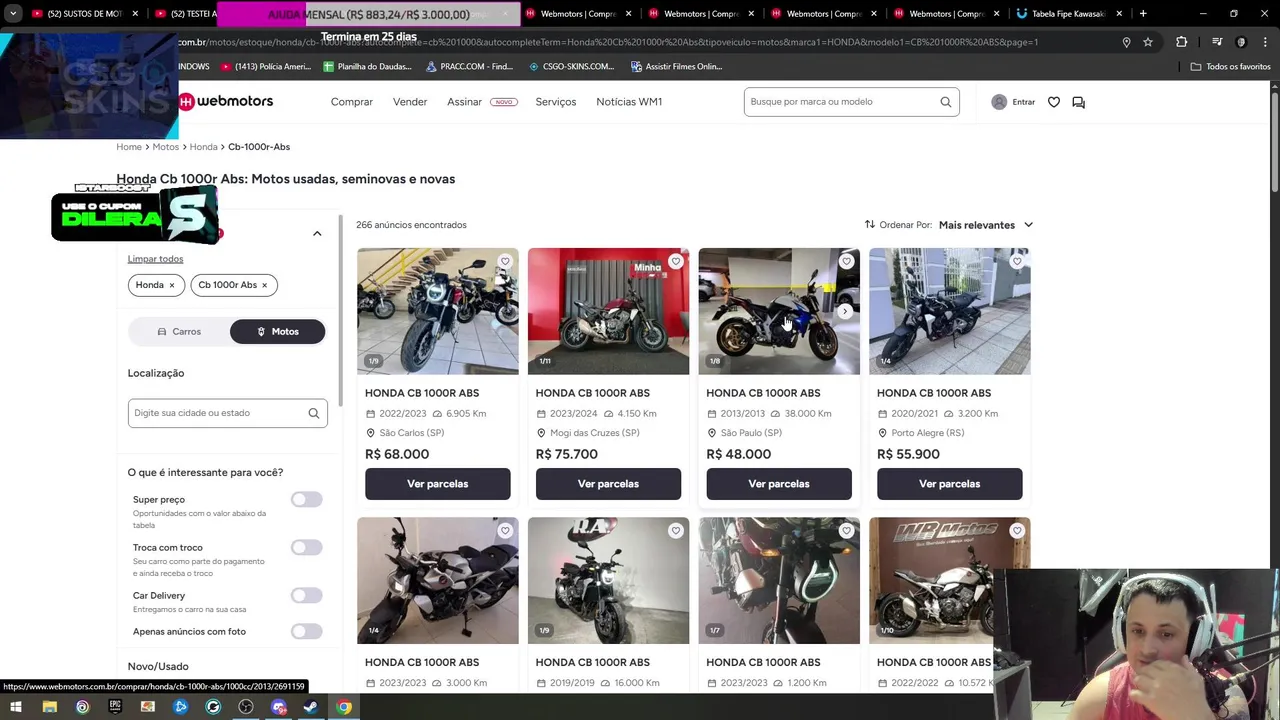Open the Vender menu

click(x=410, y=102)
